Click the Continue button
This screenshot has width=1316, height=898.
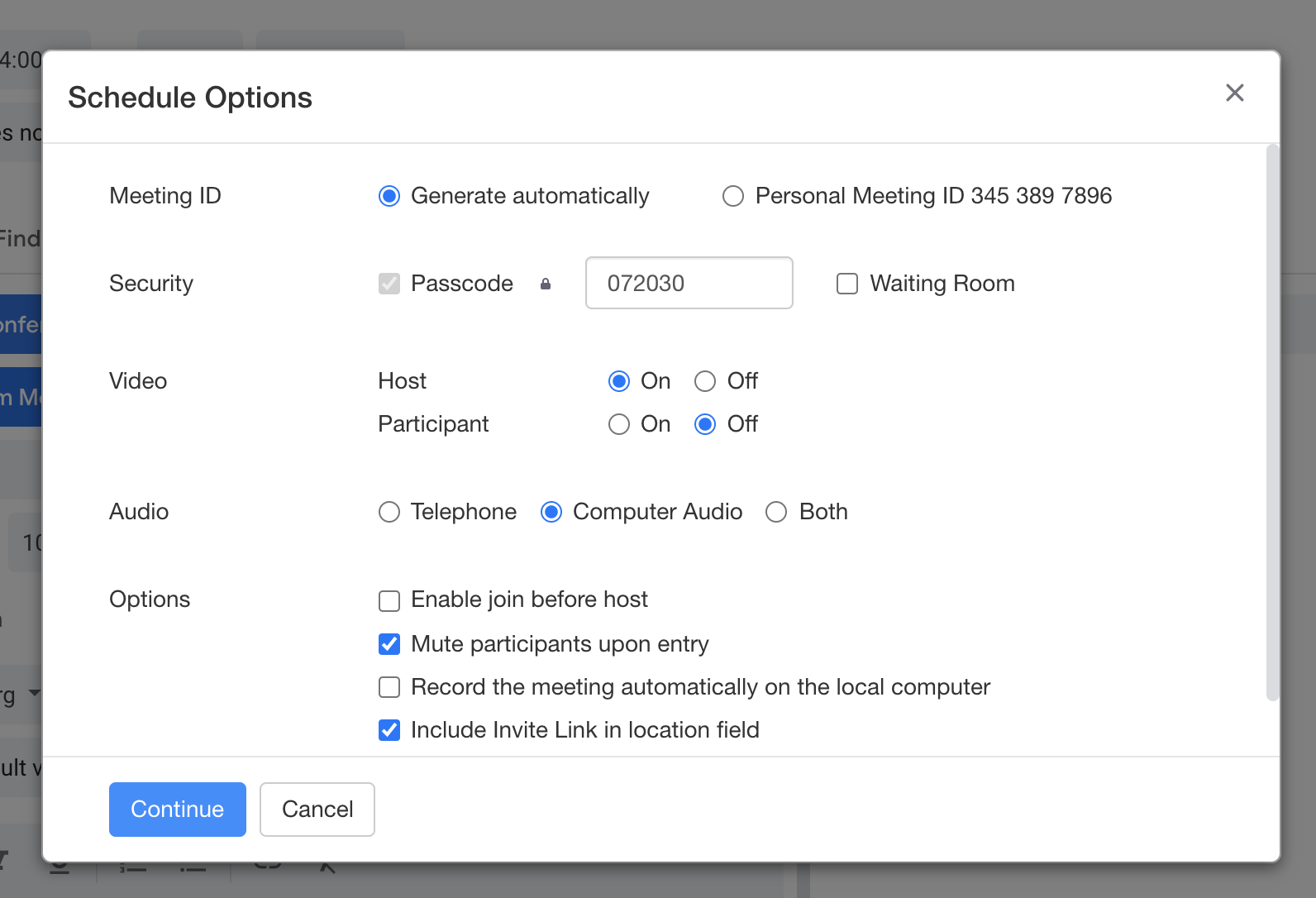178,810
